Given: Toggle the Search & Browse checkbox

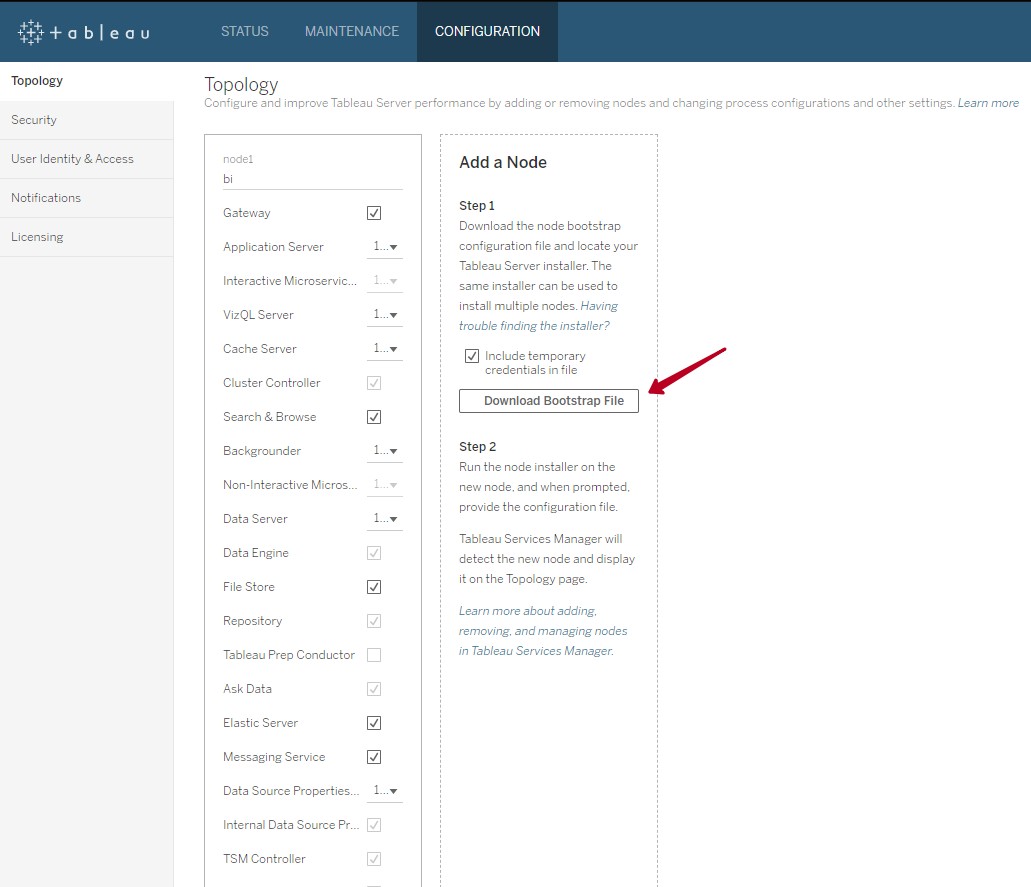Looking at the screenshot, I should 374,417.
